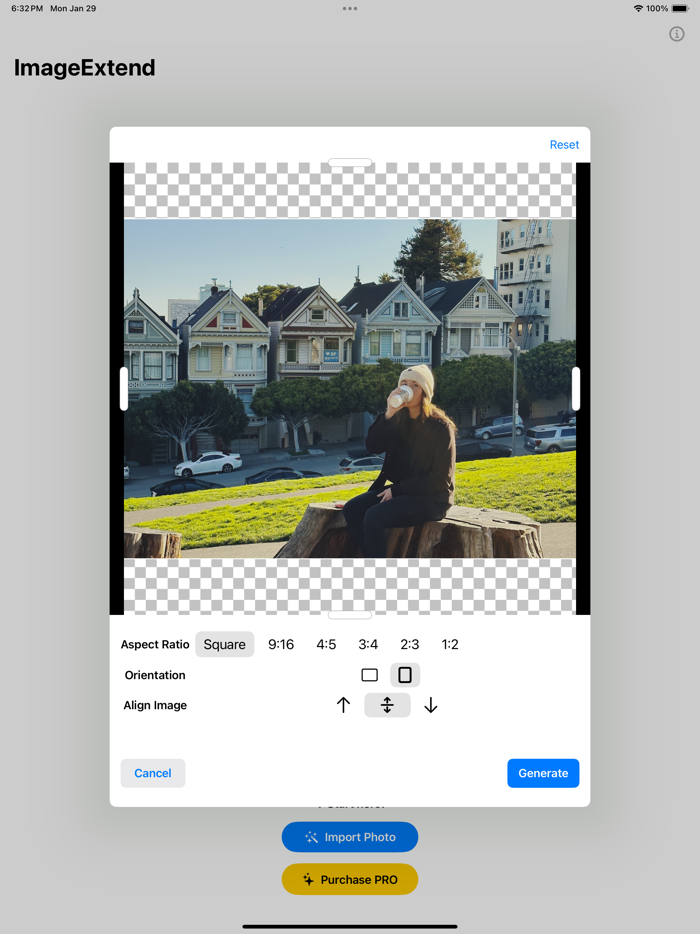
Task: Tap the 6:32 PM clock text
Action: 27,8
